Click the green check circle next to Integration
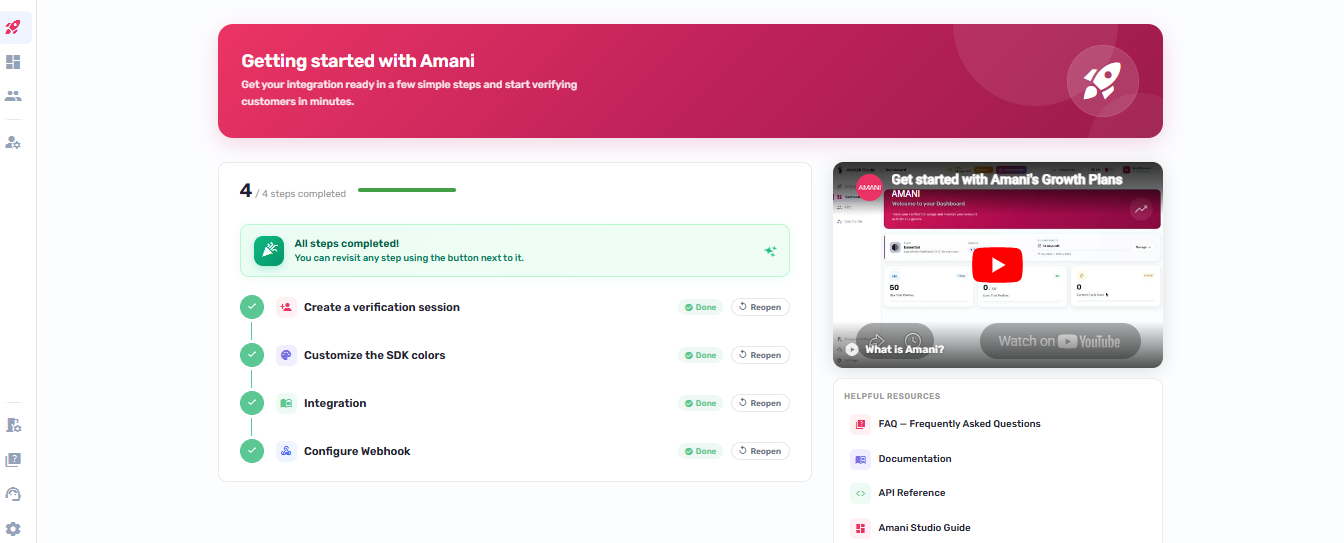Screen dimensions: 1344x543 pos(252,403)
